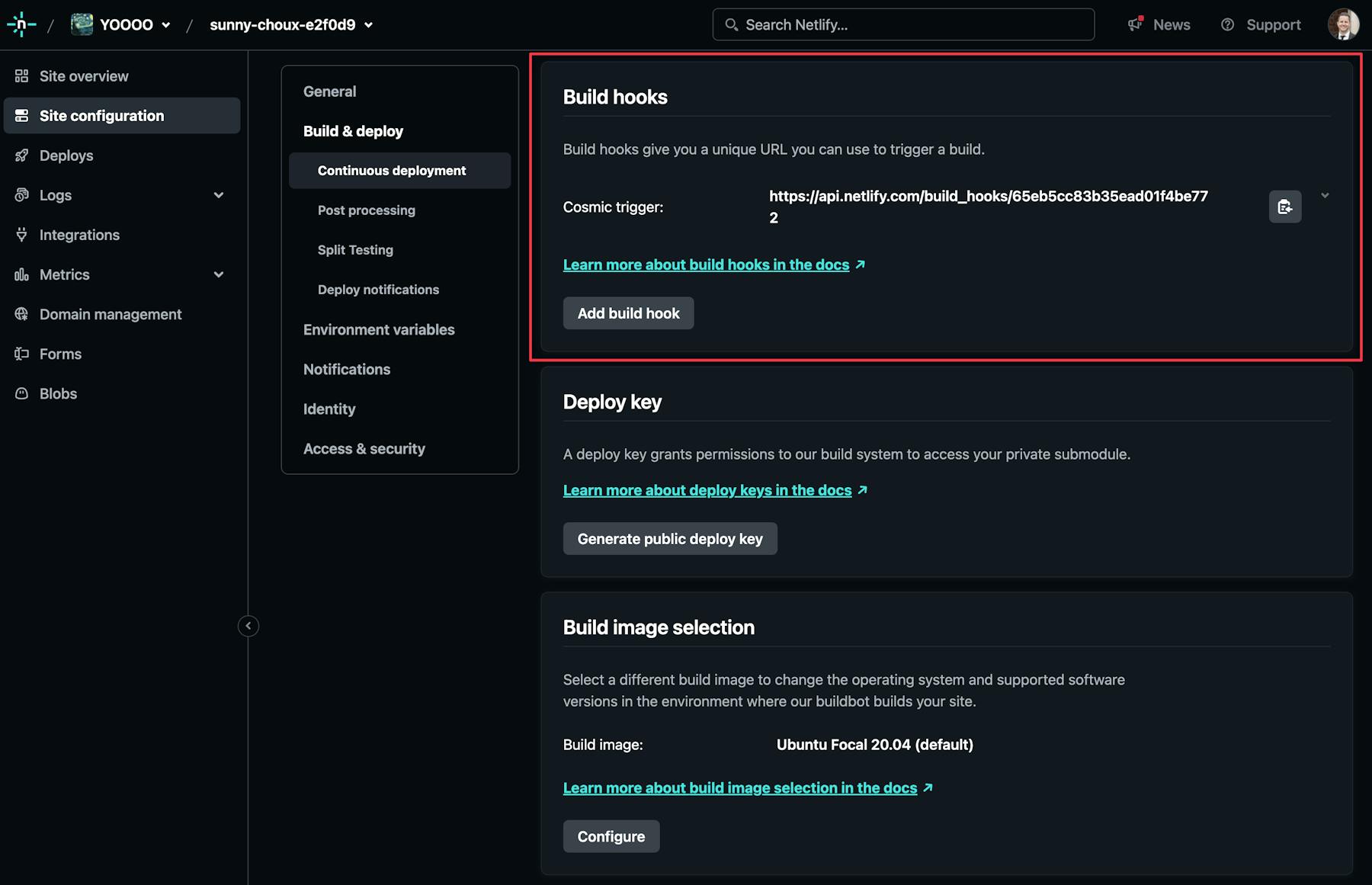Open Access & security section

point(364,448)
